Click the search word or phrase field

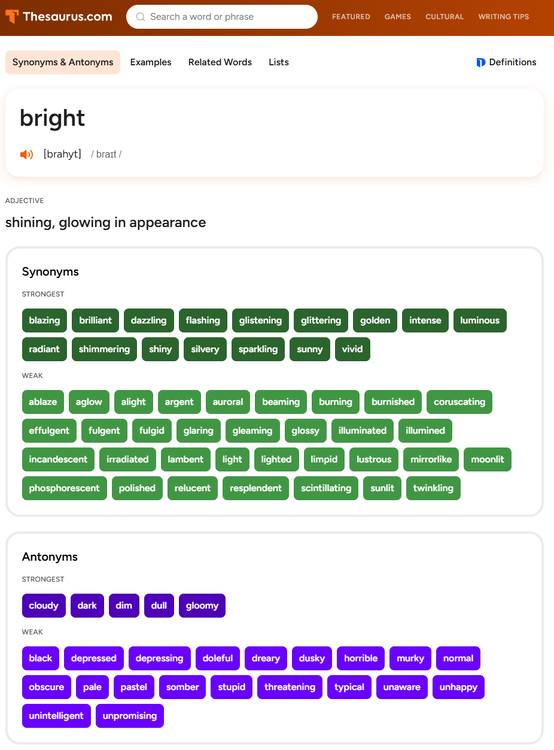coord(222,17)
